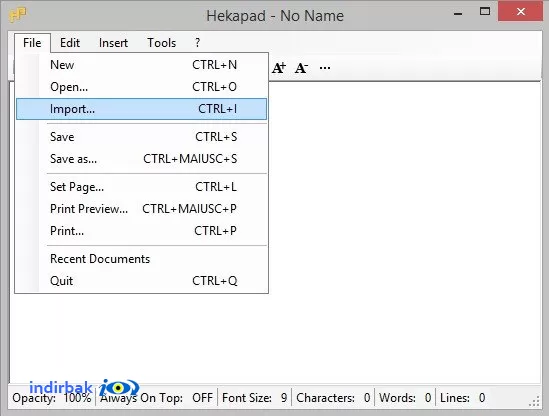Open the File menu
The width and height of the screenshot is (549, 416).
32,43
